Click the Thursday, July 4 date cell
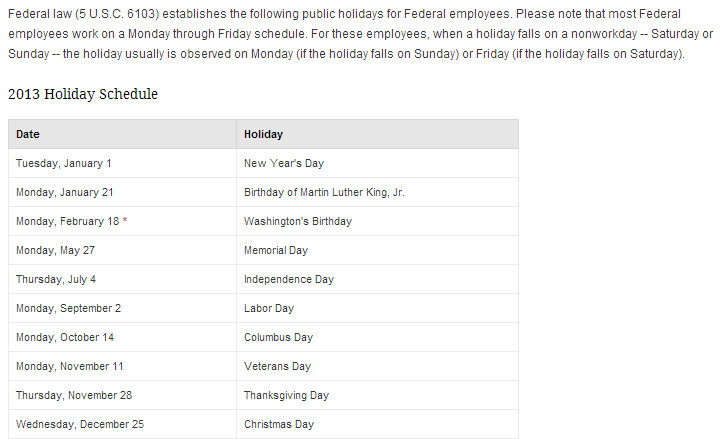722x439 pixels. point(56,279)
